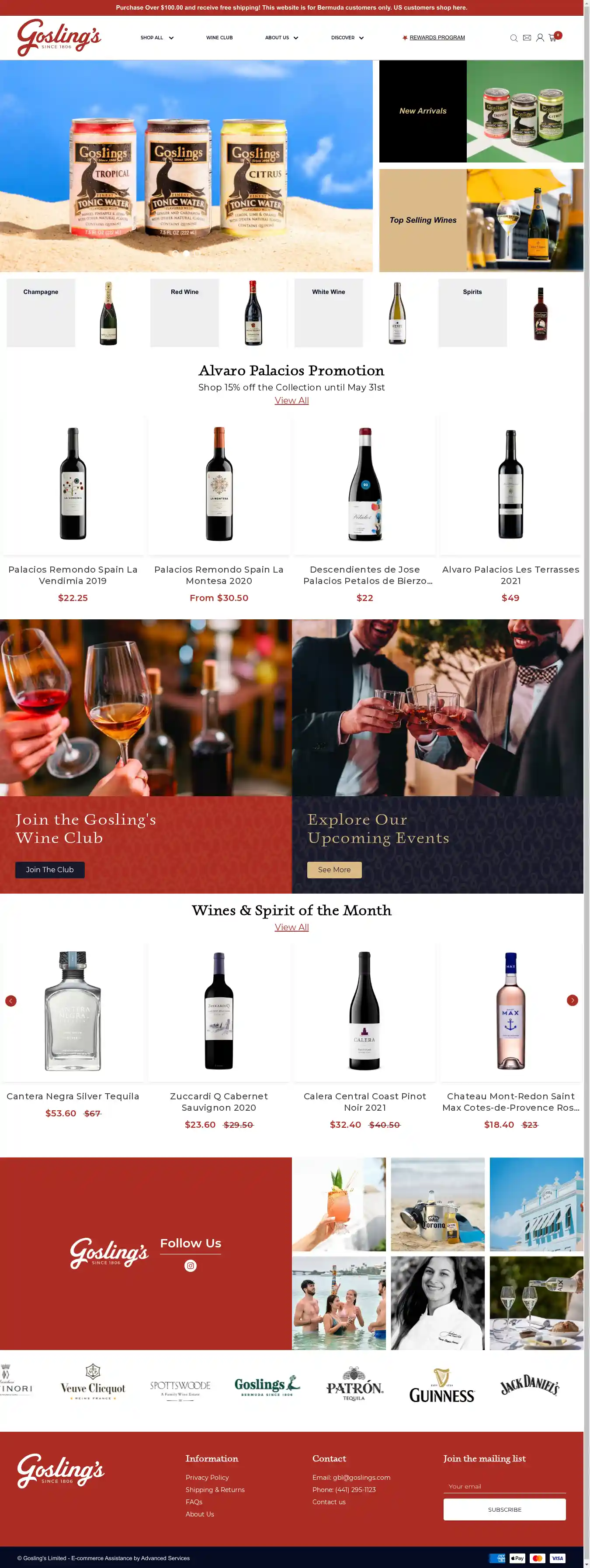590x1568 pixels.
Task: Click the envelope mail icon in header
Action: 527,38
